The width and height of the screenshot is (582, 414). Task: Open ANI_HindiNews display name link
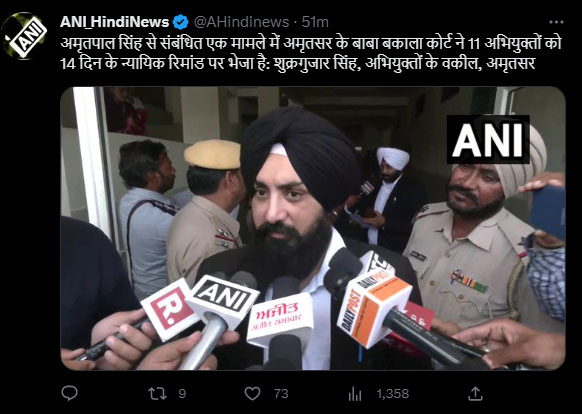(x=114, y=22)
